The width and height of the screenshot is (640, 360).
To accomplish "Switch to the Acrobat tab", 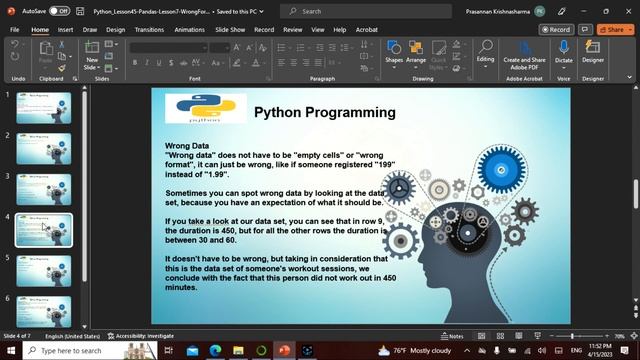I will click(x=367, y=30).
